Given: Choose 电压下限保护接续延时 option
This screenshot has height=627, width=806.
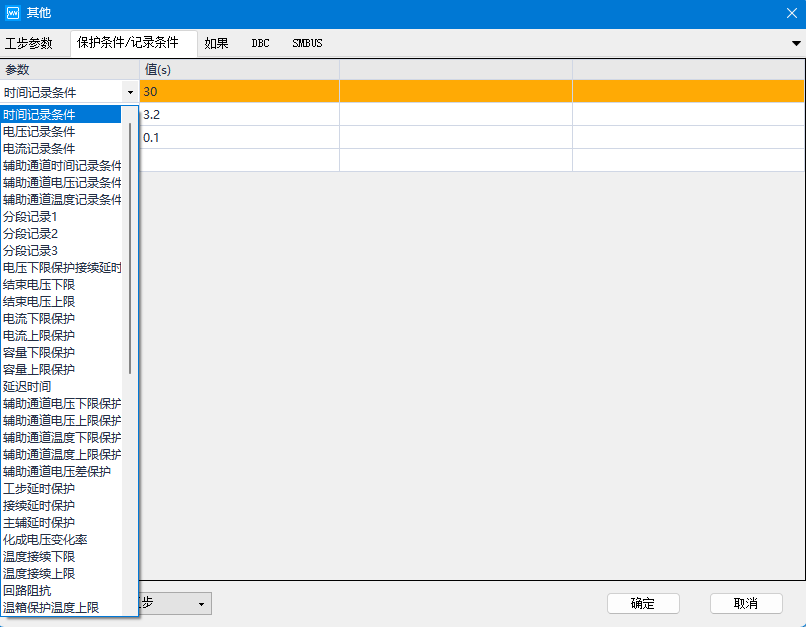Looking at the screenshot, I should (x=61, y=267).
